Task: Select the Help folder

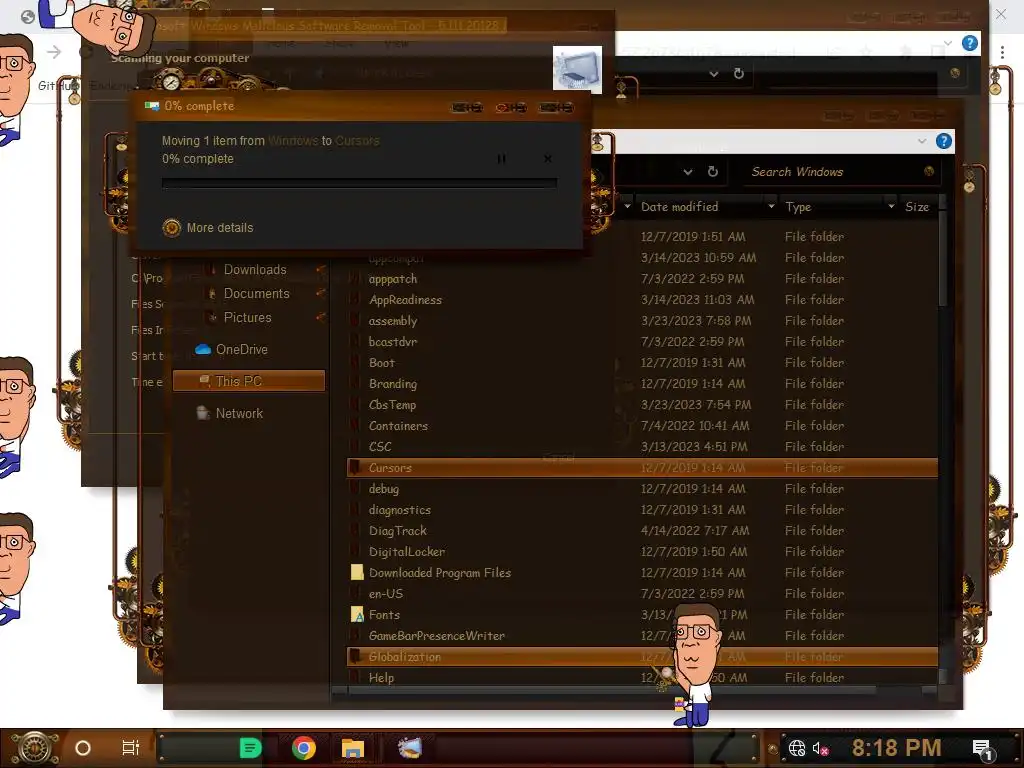Action: (381, 678)
